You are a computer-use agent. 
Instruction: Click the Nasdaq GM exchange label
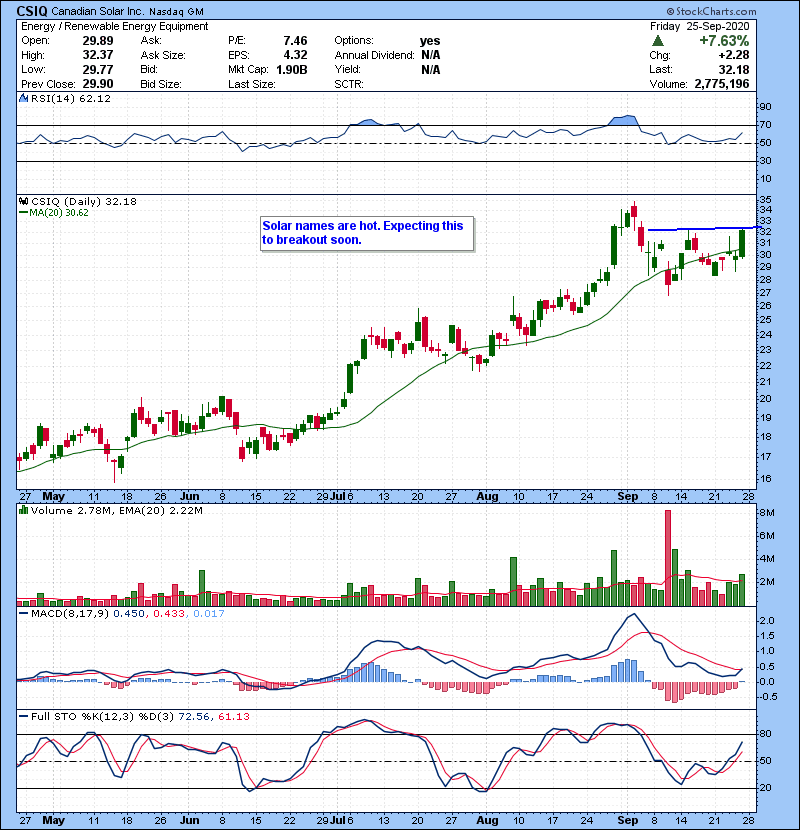pos(176,12)
